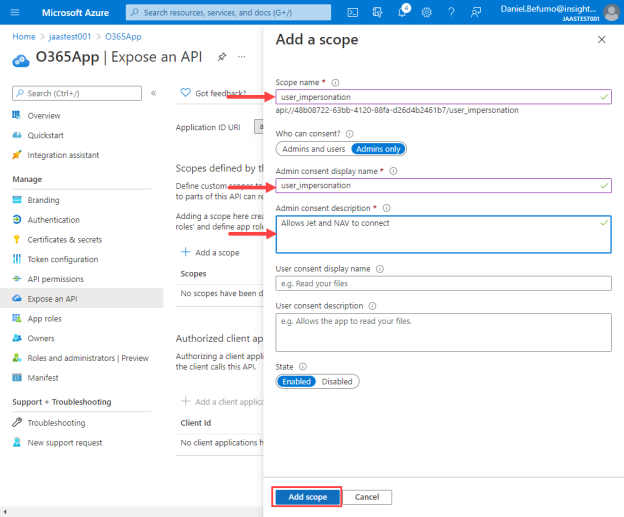Open the notifications bell

[x=403, y=12]
